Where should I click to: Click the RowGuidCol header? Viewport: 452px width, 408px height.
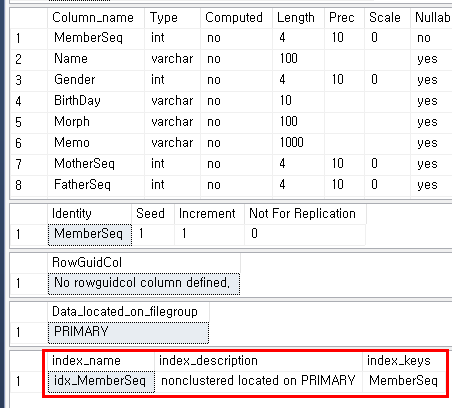[144, 263]
